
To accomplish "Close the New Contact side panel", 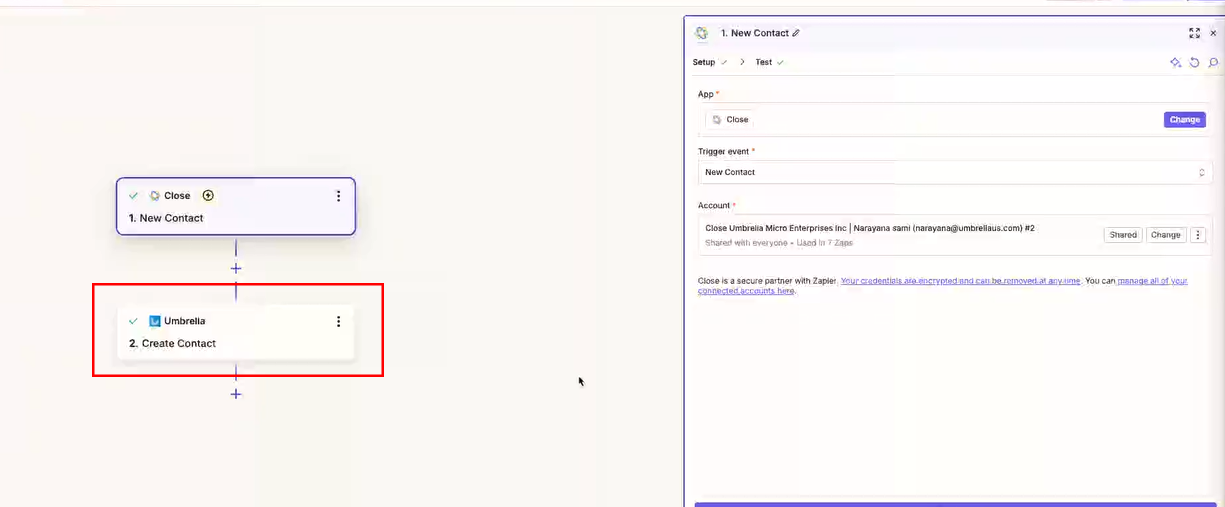I will [1213, 33].
